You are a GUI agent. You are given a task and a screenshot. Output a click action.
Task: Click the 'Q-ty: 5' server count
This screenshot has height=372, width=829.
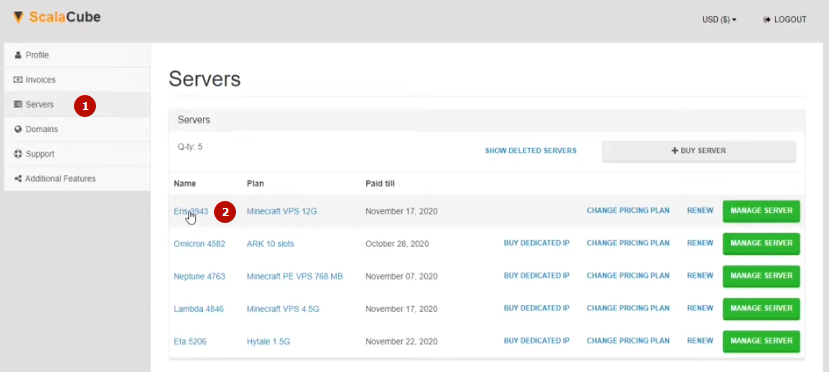click(190, 147)
